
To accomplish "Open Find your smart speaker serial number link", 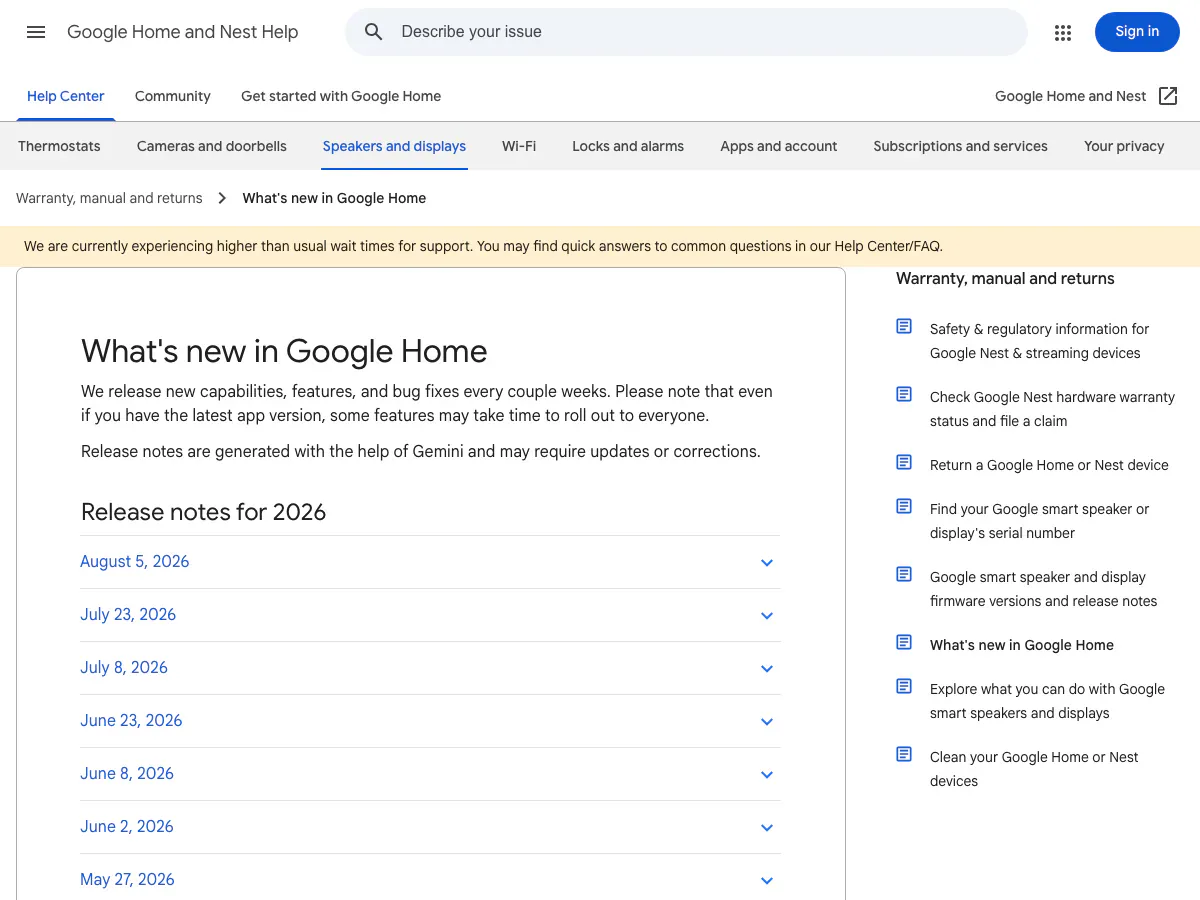I will click(1039, 521).
